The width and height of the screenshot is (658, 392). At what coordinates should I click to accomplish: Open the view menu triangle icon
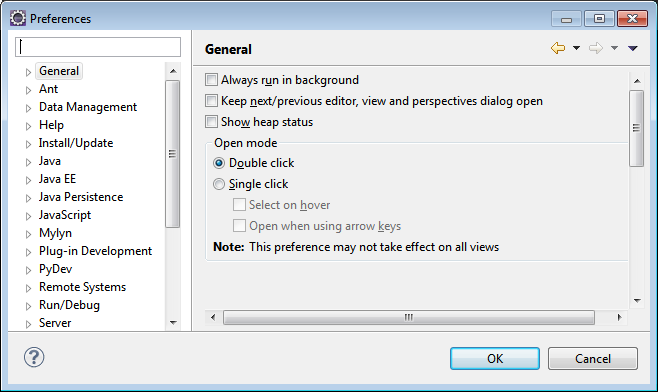[633, 49]
